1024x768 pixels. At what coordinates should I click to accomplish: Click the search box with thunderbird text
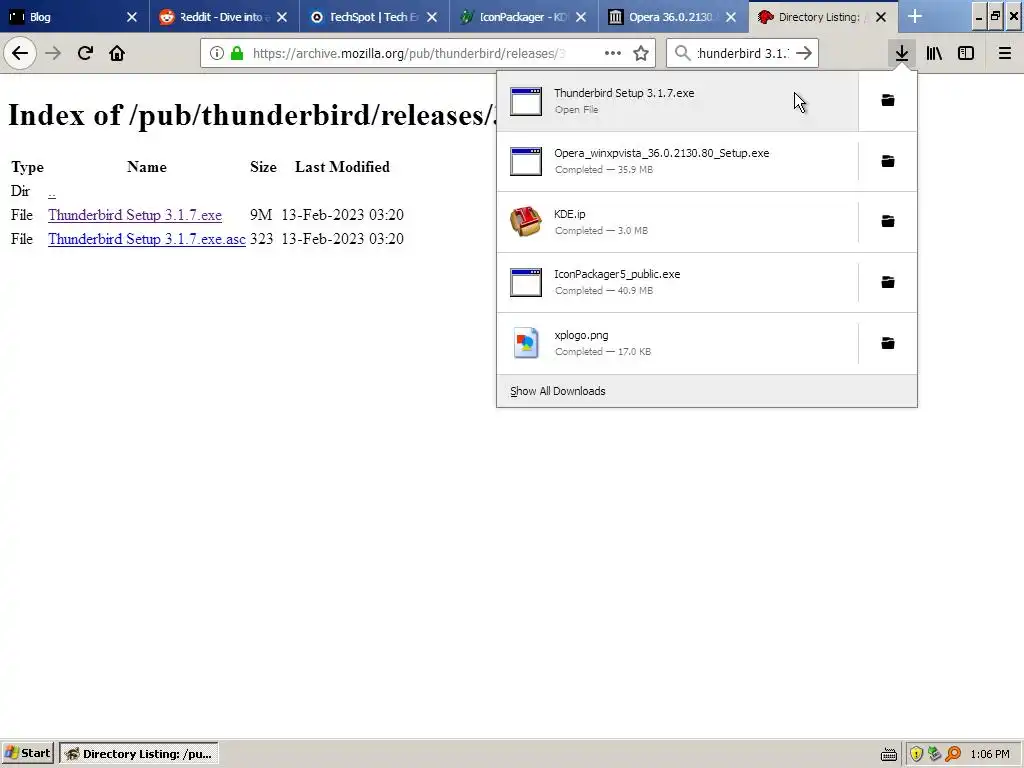(743, 54)
